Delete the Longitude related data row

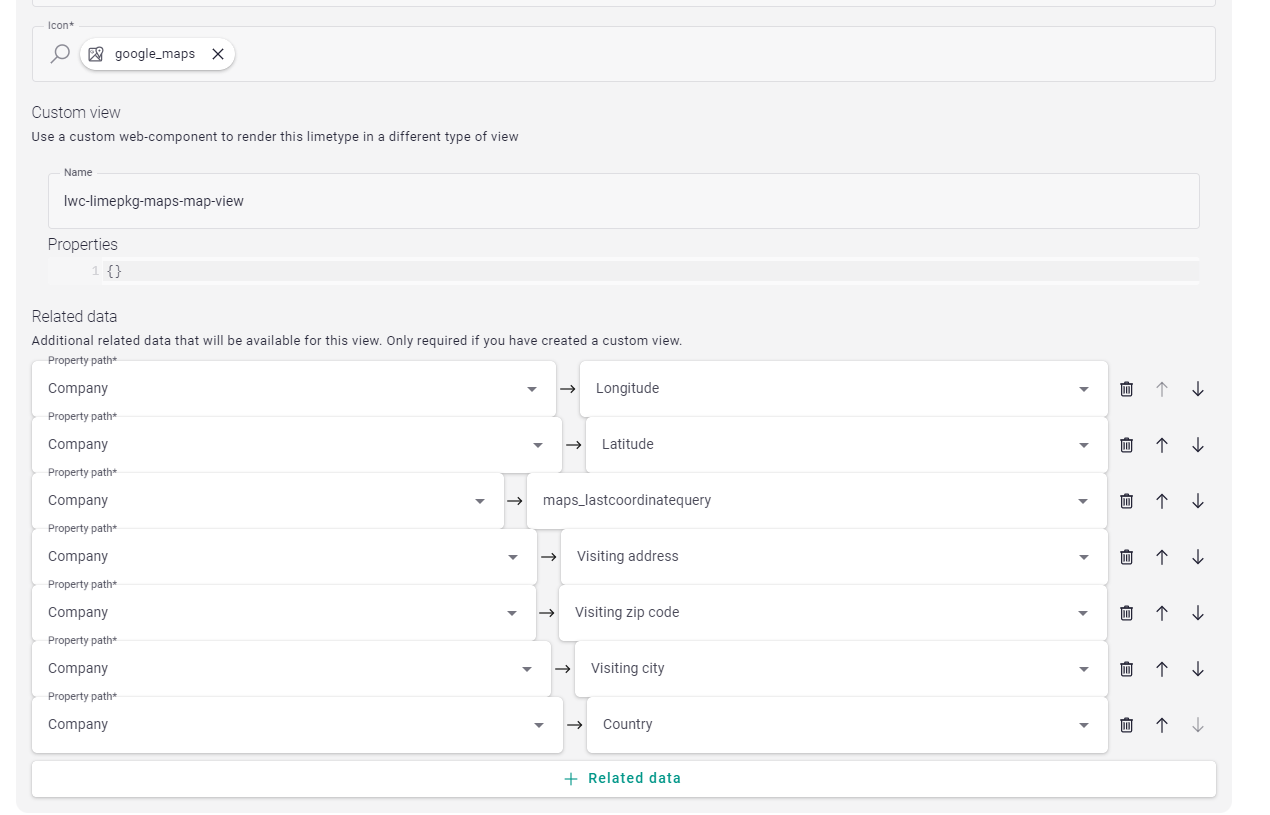click(x=1126, y=389)
